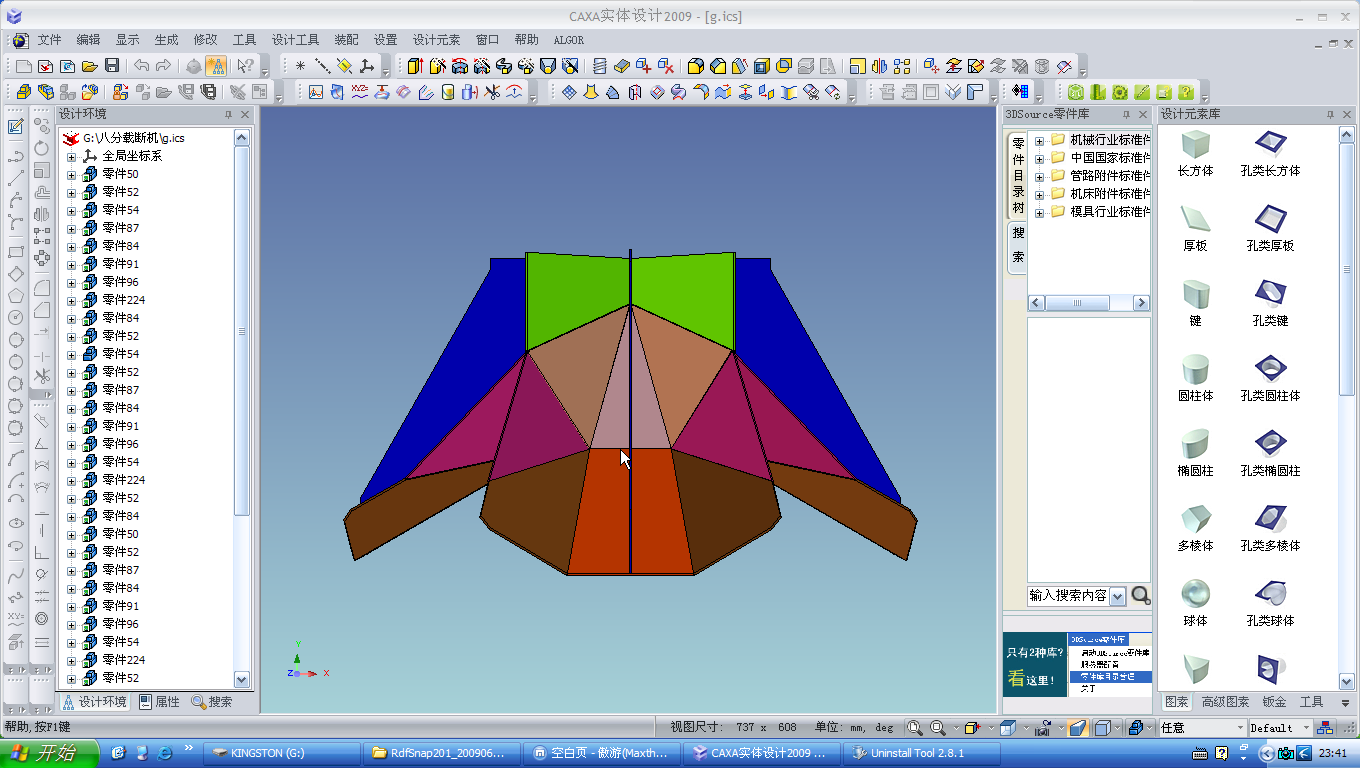Click the Save file toolbar icon
The width and height of the screenshot is (1360, 768).
(x=112, y=66)
